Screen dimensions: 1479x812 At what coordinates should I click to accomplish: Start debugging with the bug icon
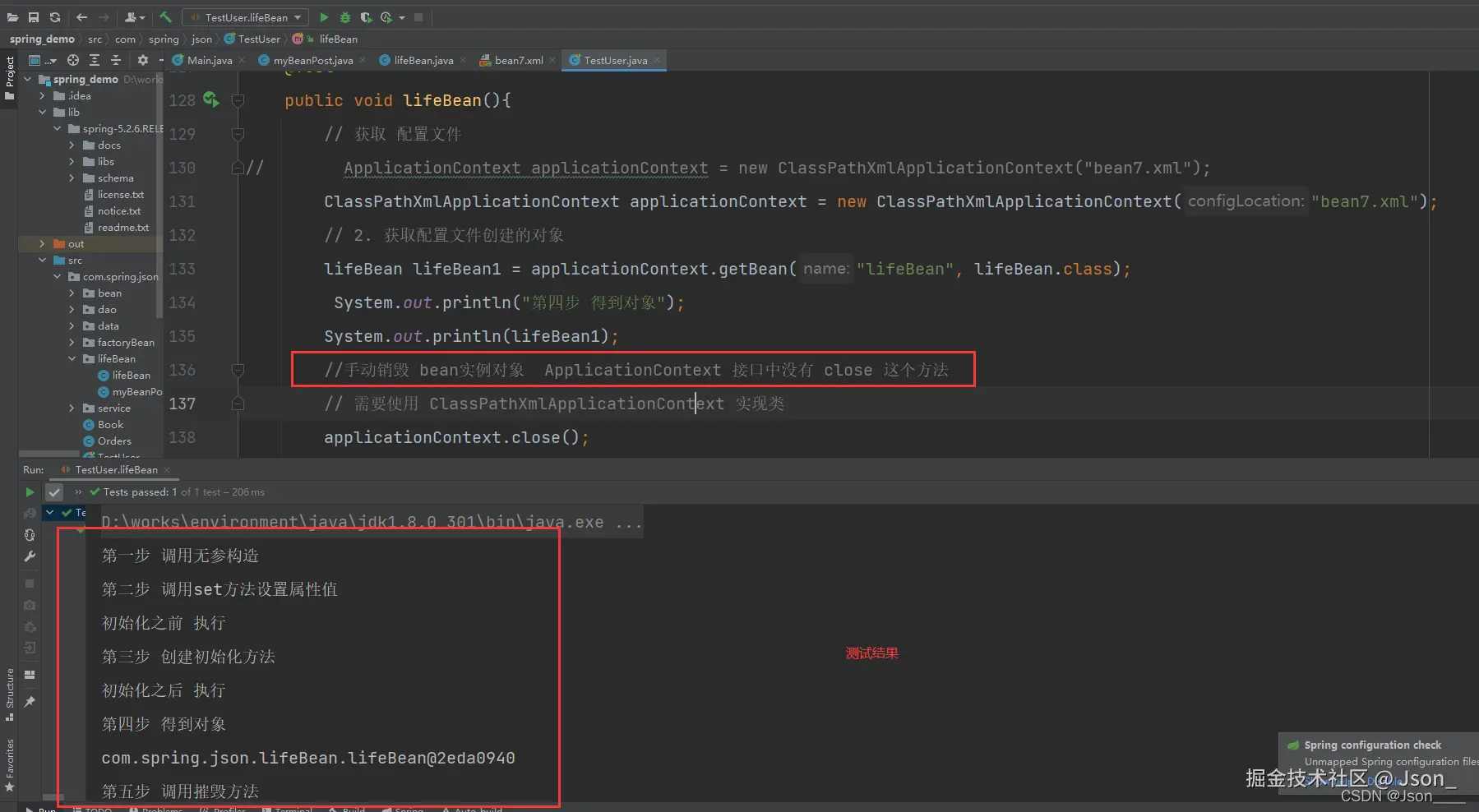click(345, 17)
